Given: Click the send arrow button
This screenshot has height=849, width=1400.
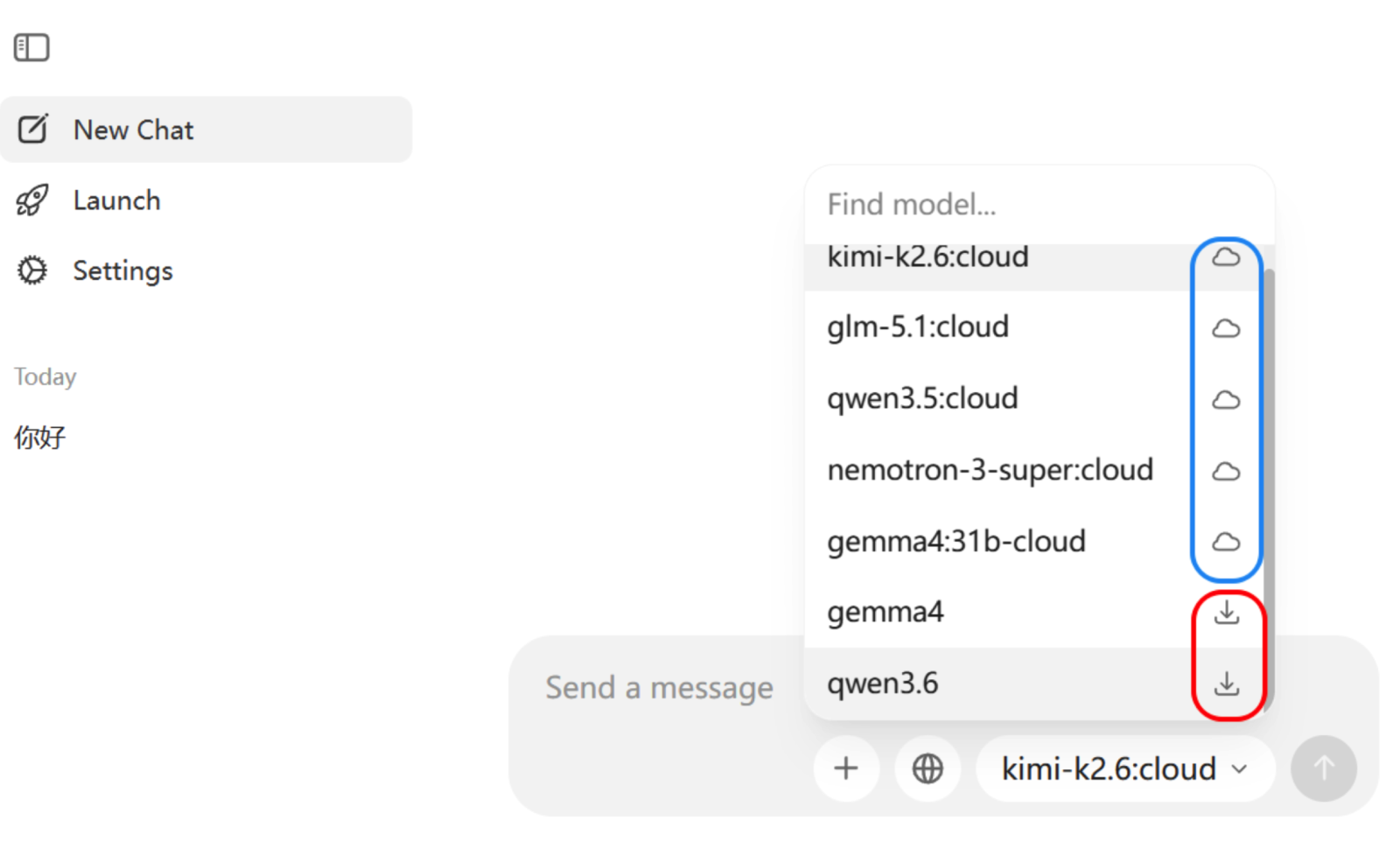Looking at the screenshot, I should [1324, 768].
